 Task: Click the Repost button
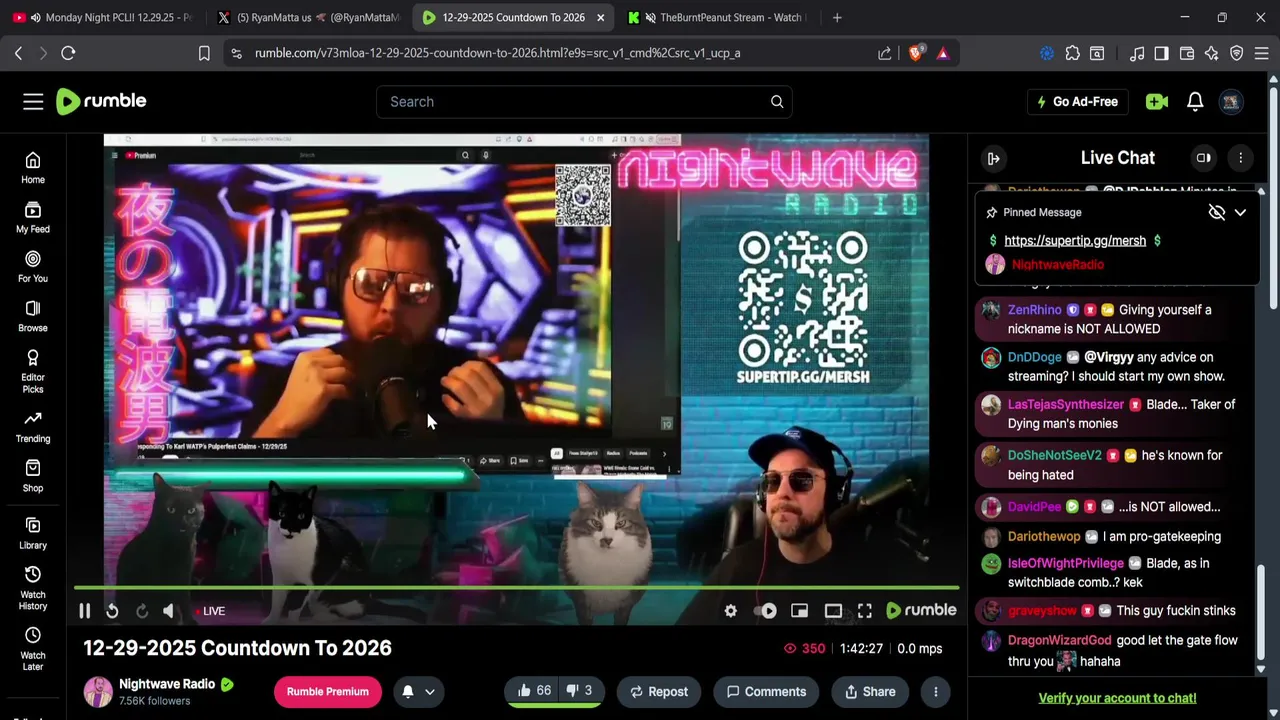659,691
